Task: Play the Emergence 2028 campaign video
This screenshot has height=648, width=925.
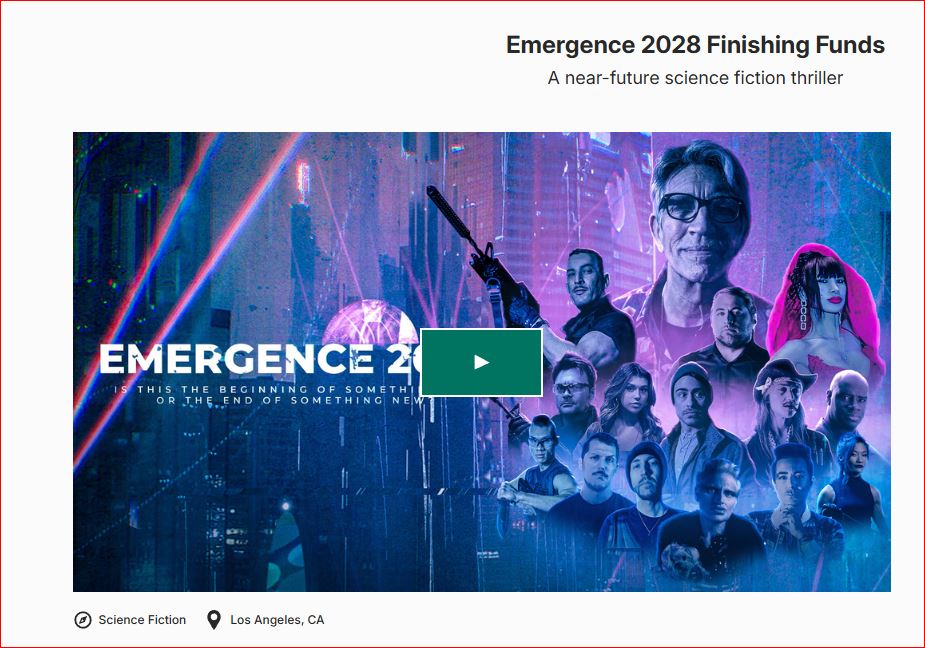Action: (x=481, y=362)
